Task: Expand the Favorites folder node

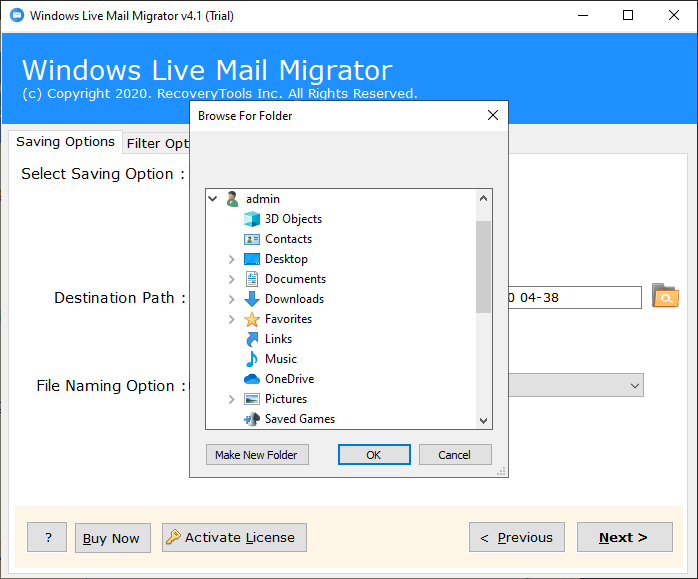Action: point(231,319)
